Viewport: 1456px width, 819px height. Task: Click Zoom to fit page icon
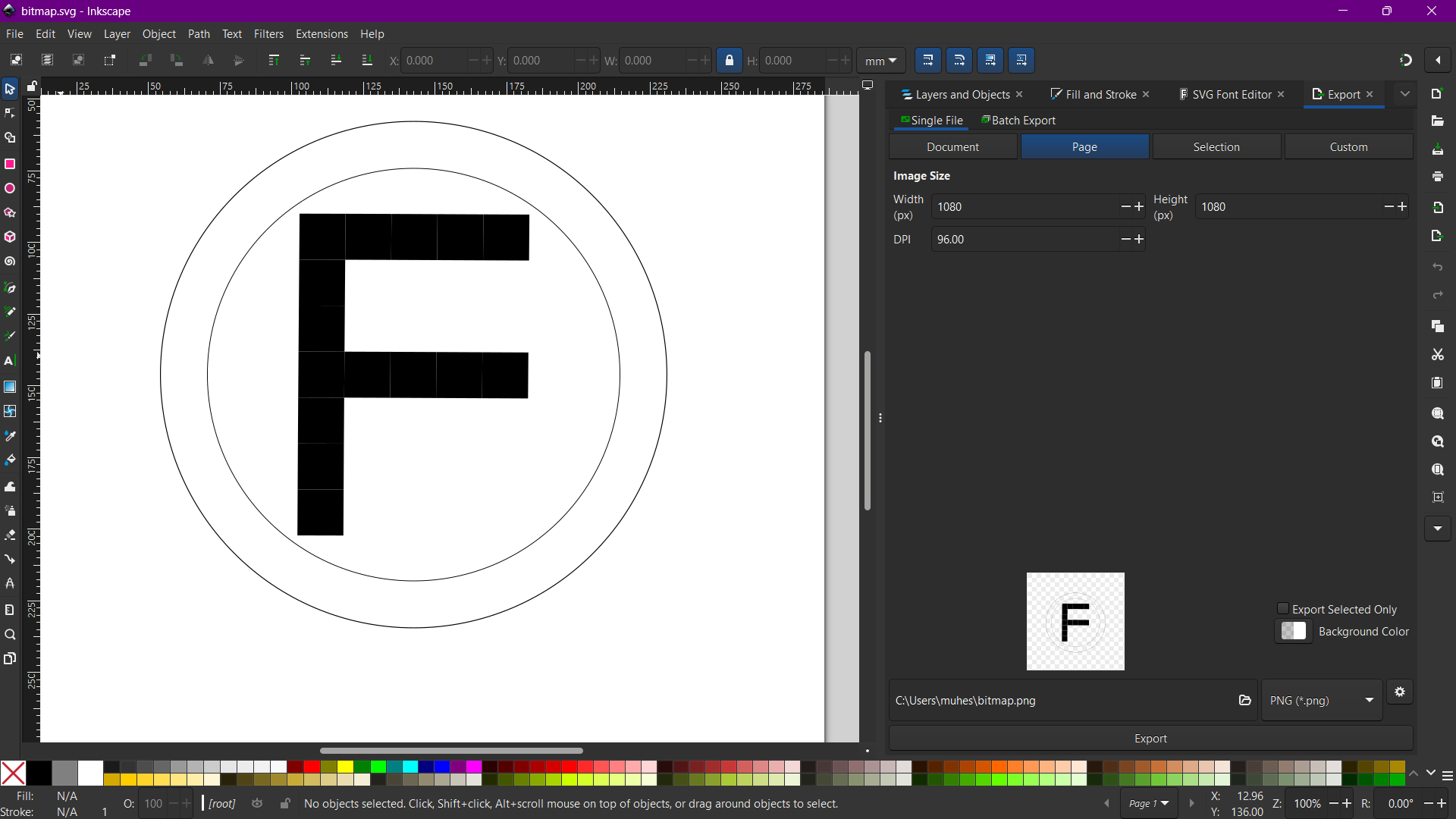(1438, 470)
